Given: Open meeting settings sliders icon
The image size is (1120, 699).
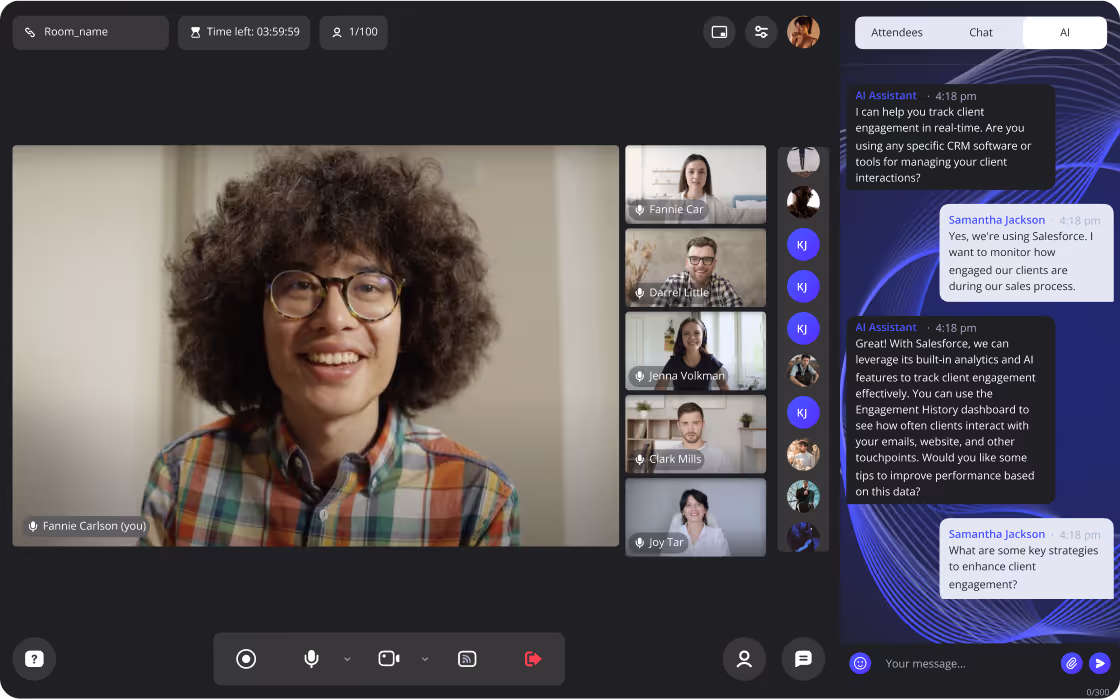Looking at the screenshot, I should [761, 32].
